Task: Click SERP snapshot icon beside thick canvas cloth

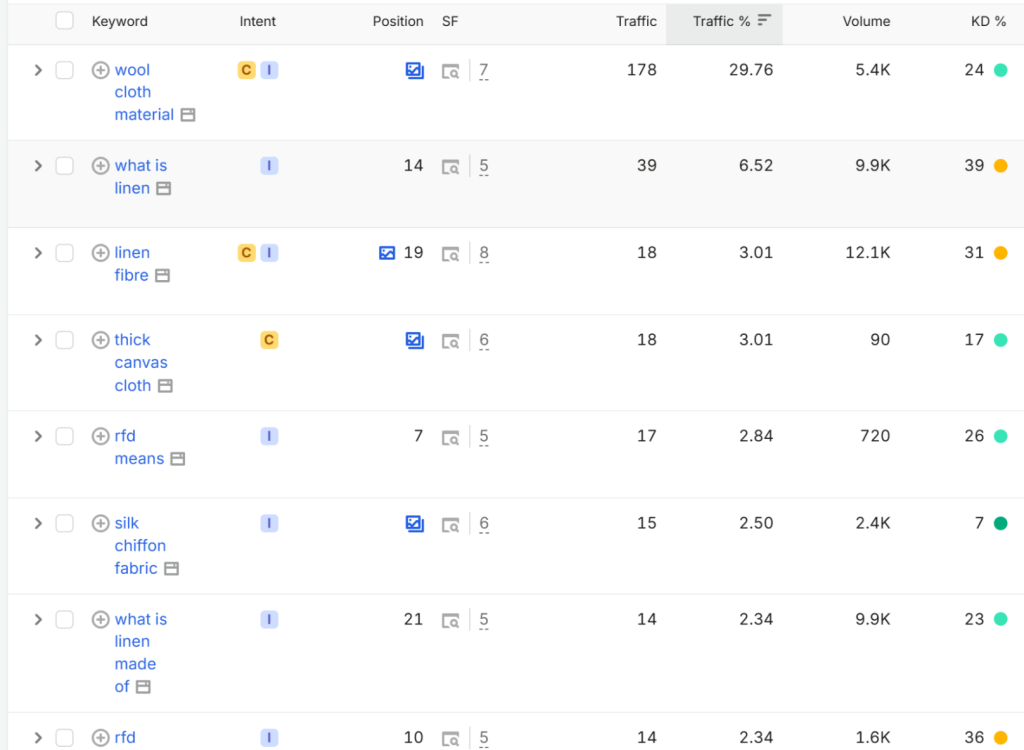Action: pyautogui.click(x=451, y=341)
